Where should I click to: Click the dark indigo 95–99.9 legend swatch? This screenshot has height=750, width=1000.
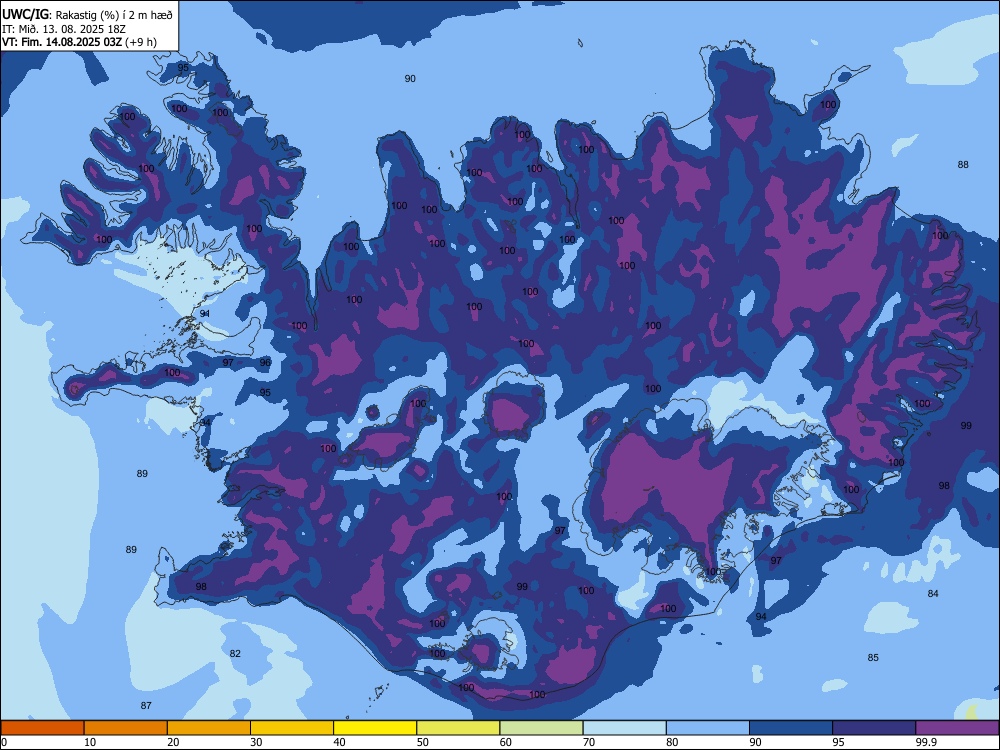(874, 728)
